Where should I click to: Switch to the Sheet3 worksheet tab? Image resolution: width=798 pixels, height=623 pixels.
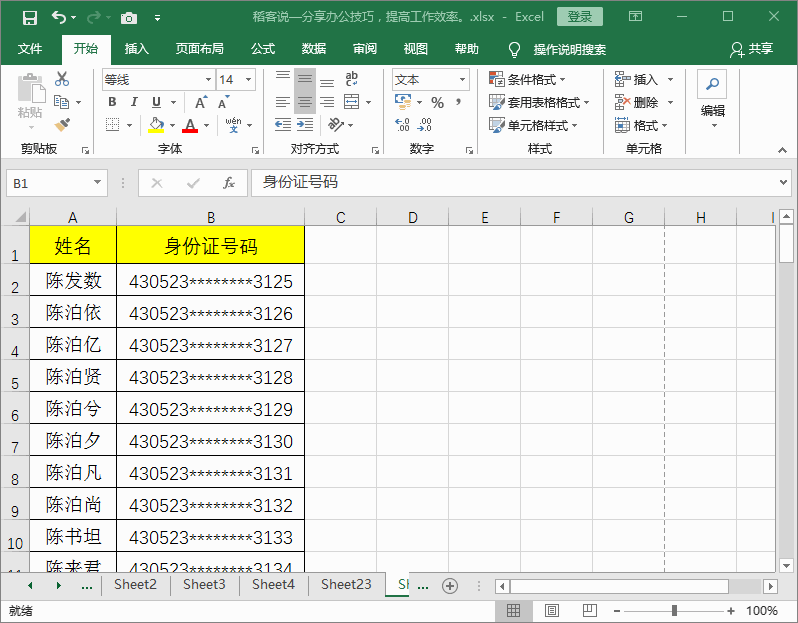click(x=204, y=585)
